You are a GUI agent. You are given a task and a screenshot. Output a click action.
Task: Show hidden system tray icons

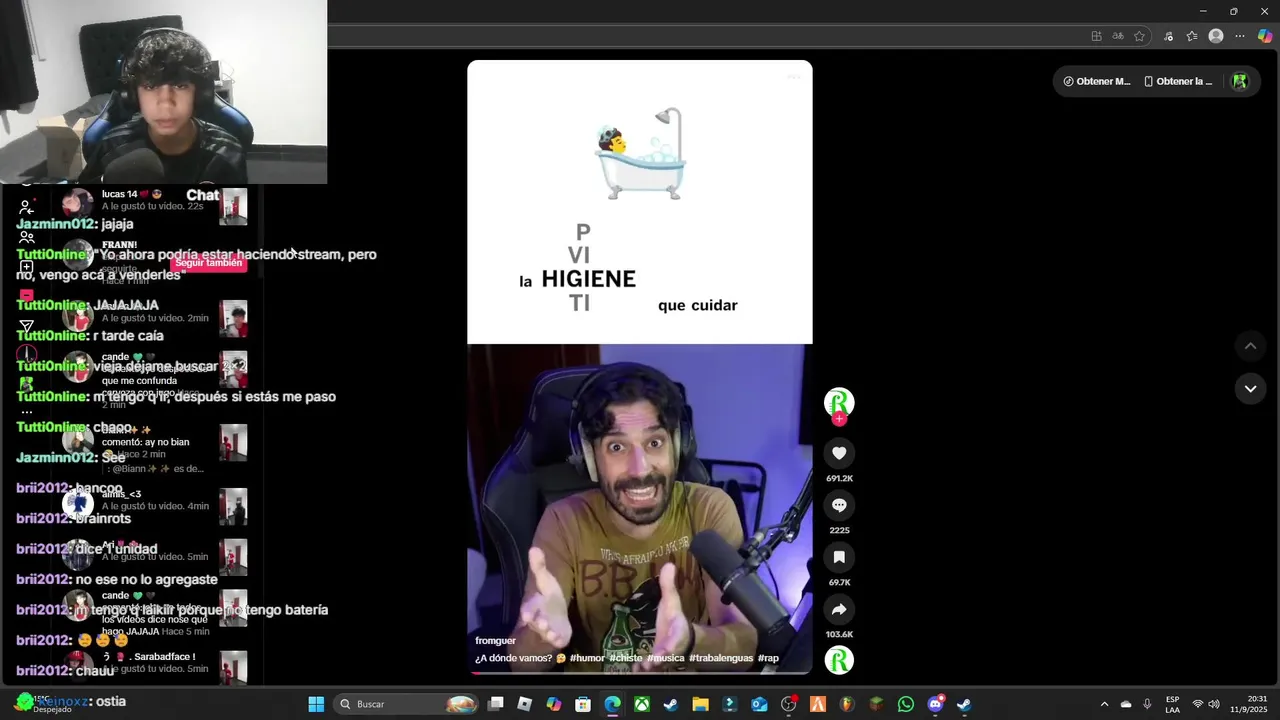[1104, 704]
